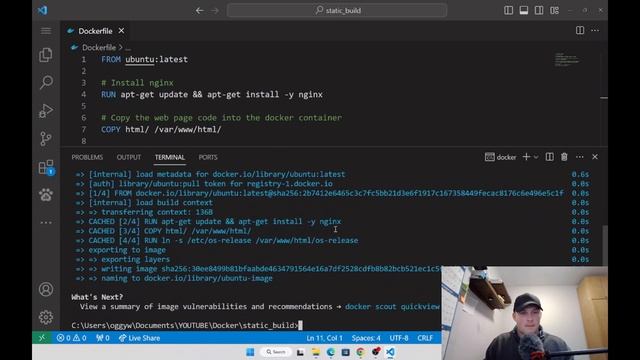Change line ending via CRLF status item
This screenshot has width=640, height=360.
click(x=425, y=338)
